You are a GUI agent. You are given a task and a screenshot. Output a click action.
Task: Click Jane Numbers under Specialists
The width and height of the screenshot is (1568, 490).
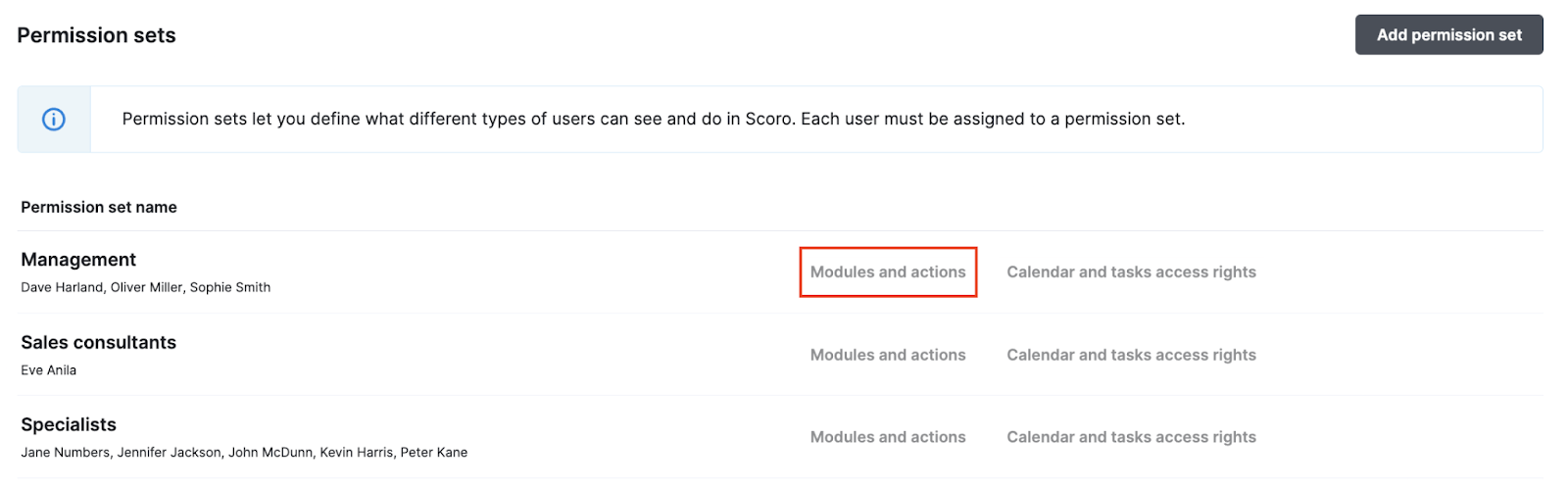pyautogui.click(x=66, y=453)
